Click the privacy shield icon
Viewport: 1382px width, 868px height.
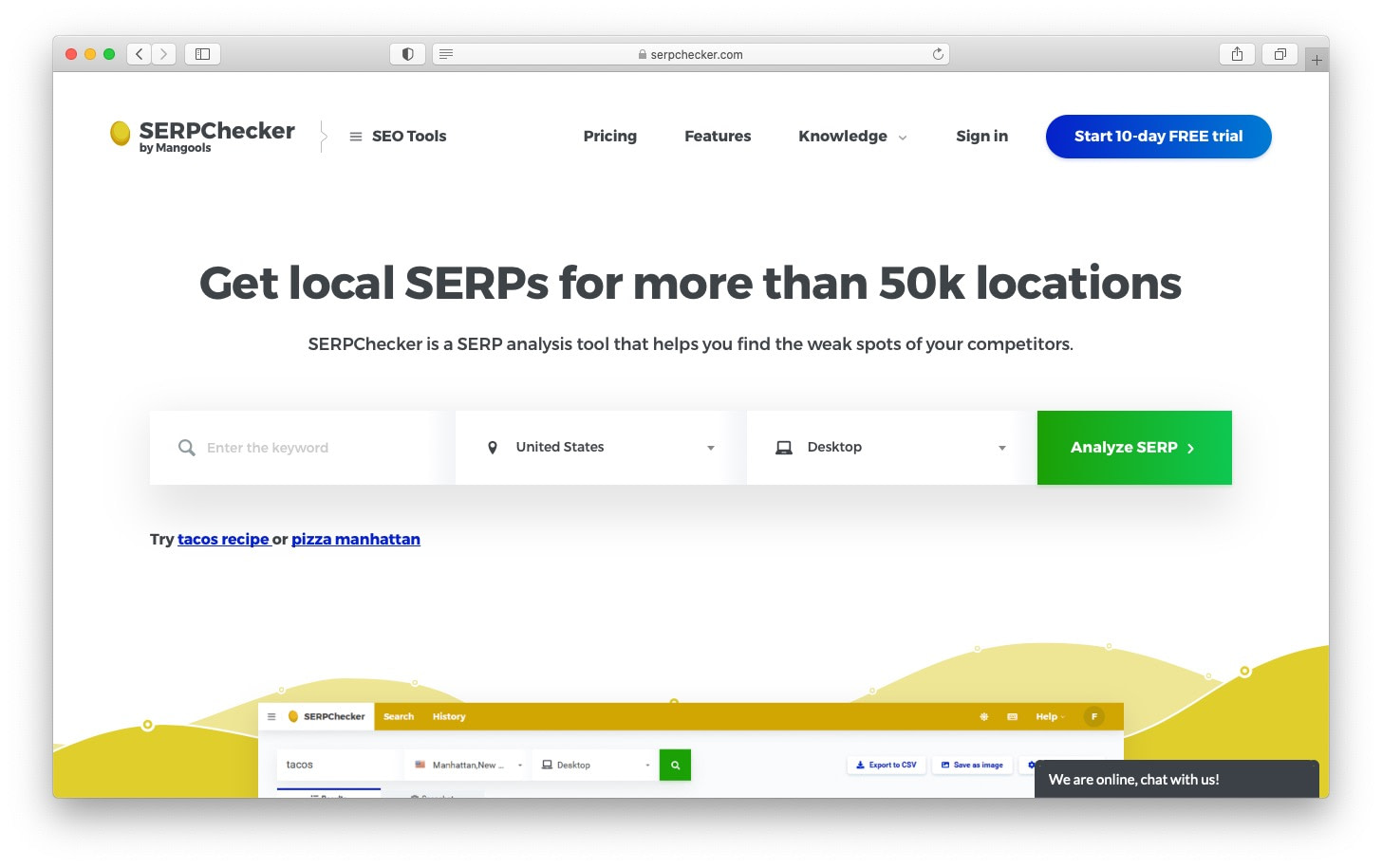tap(407, 54)
